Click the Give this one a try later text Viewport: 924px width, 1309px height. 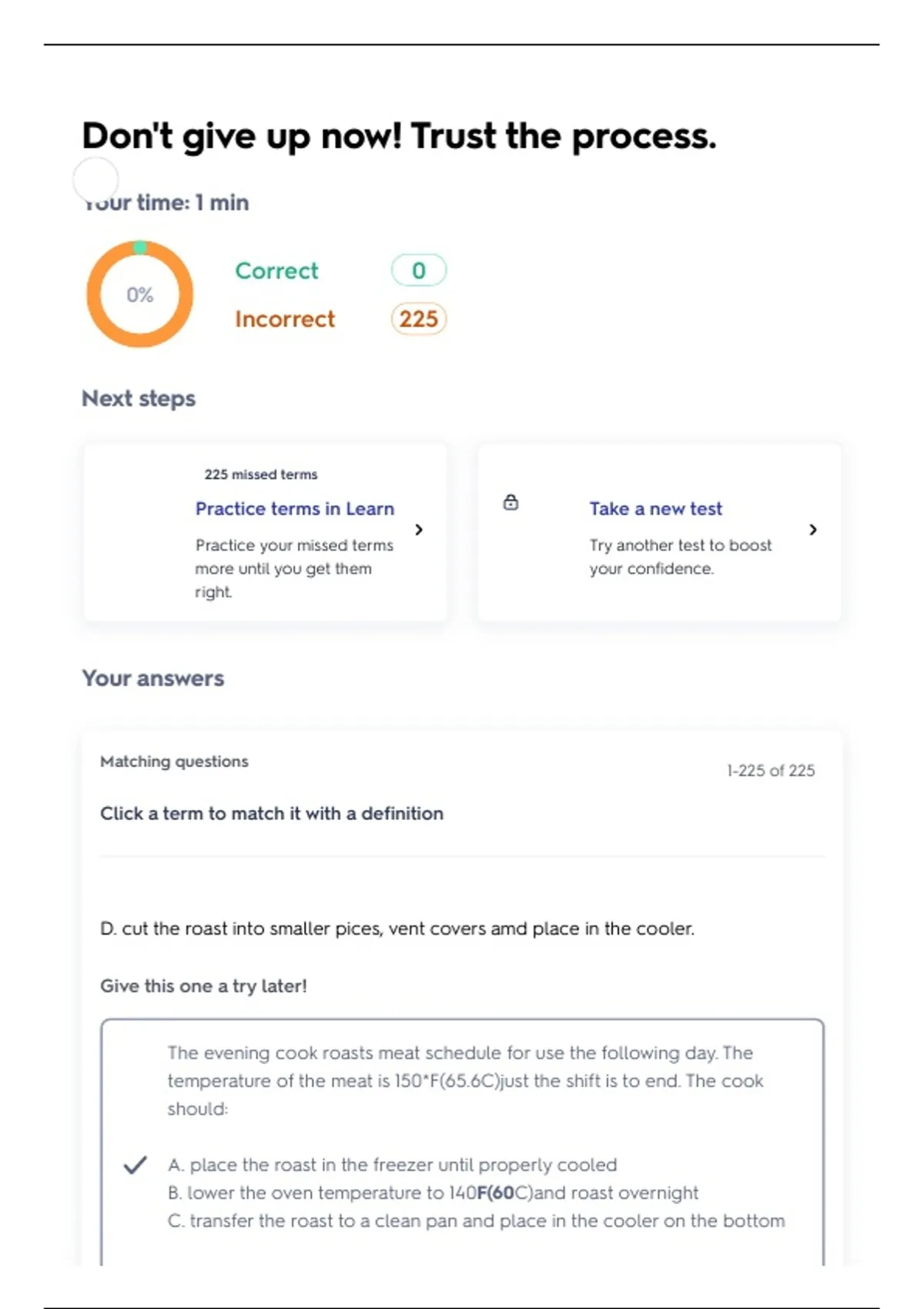[x=203, y=986]
